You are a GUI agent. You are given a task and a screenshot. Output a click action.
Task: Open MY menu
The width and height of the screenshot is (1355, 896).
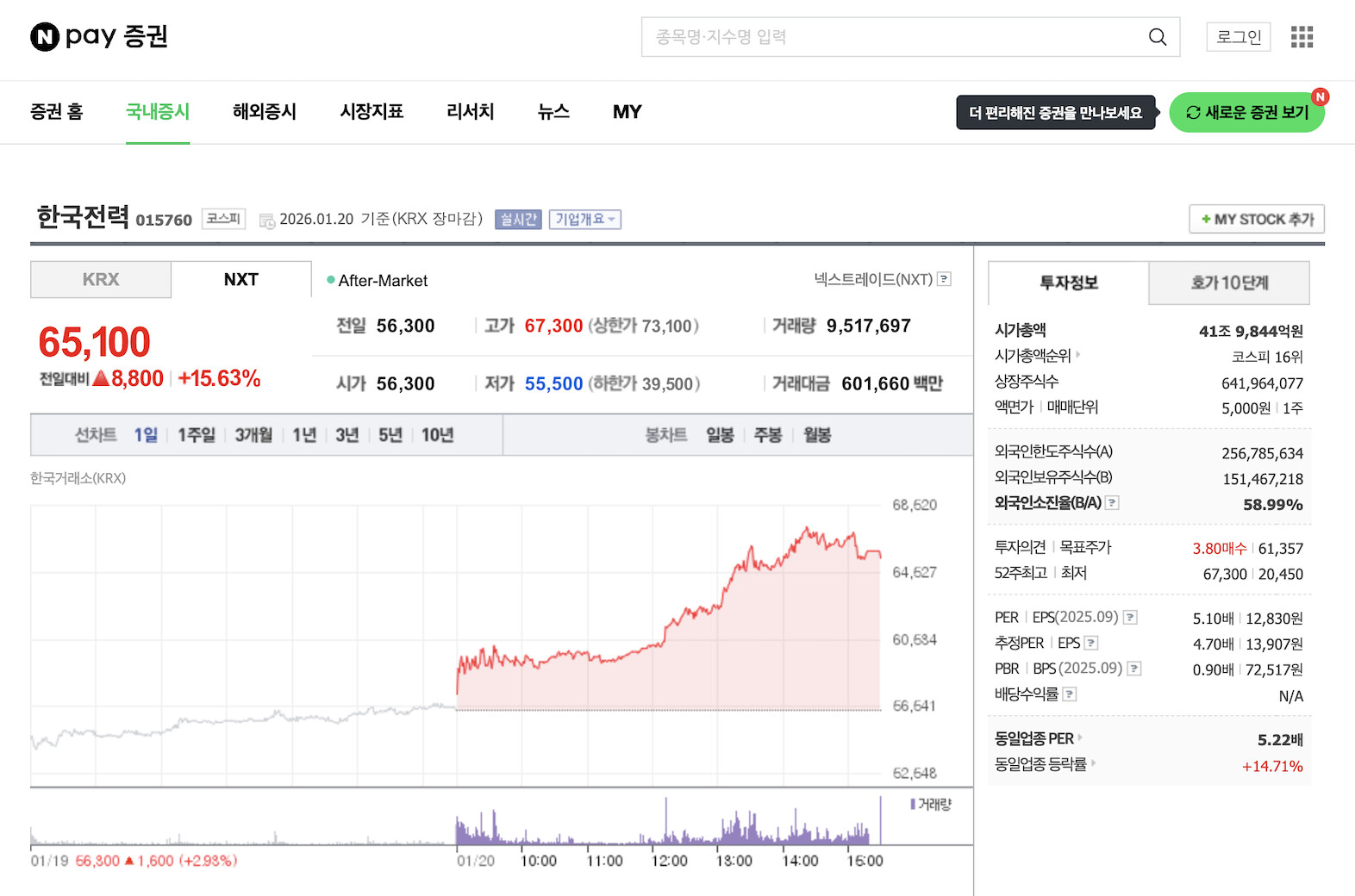click(x=628, y=112)
